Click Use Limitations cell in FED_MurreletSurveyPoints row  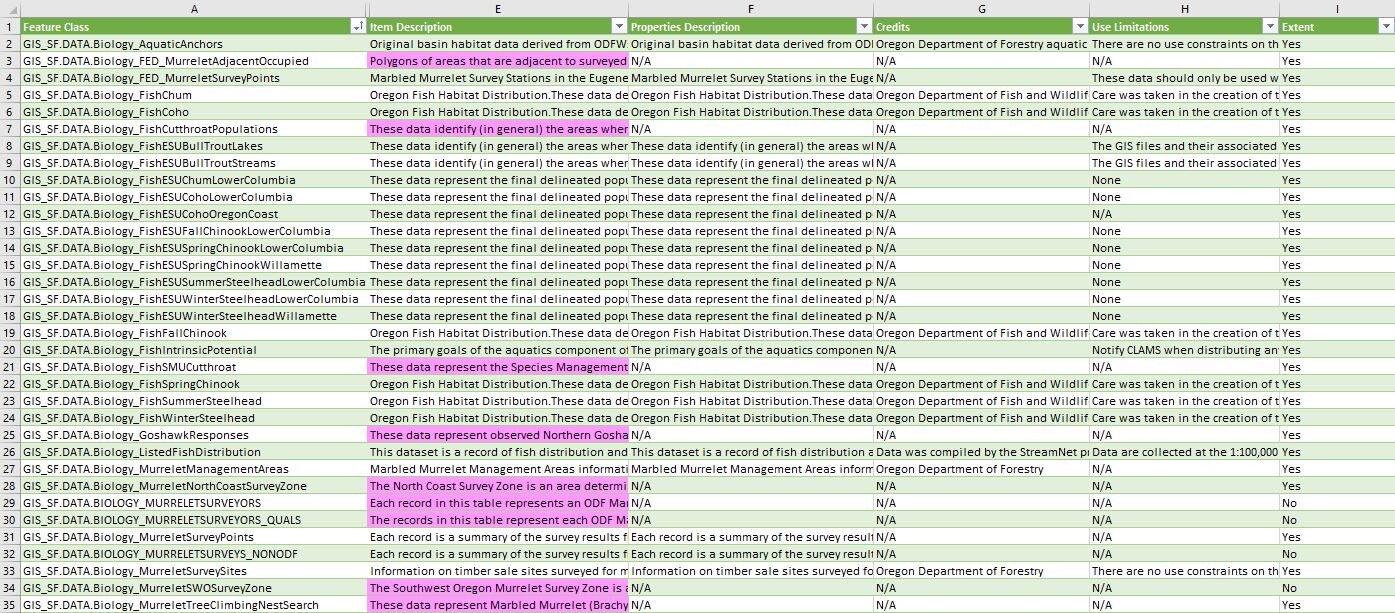(1184, 78)
